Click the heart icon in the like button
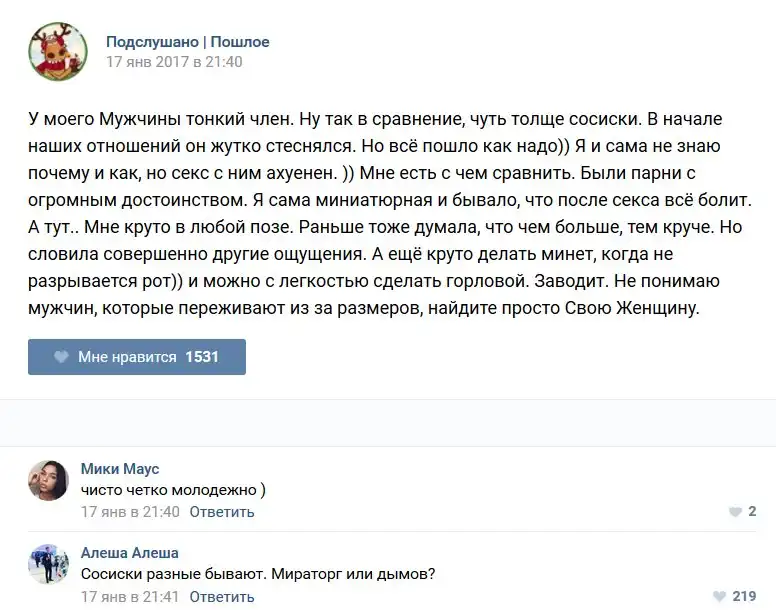The height and width of the screenshot is (610, 776). pyautogui.click(x=61, y=357)
